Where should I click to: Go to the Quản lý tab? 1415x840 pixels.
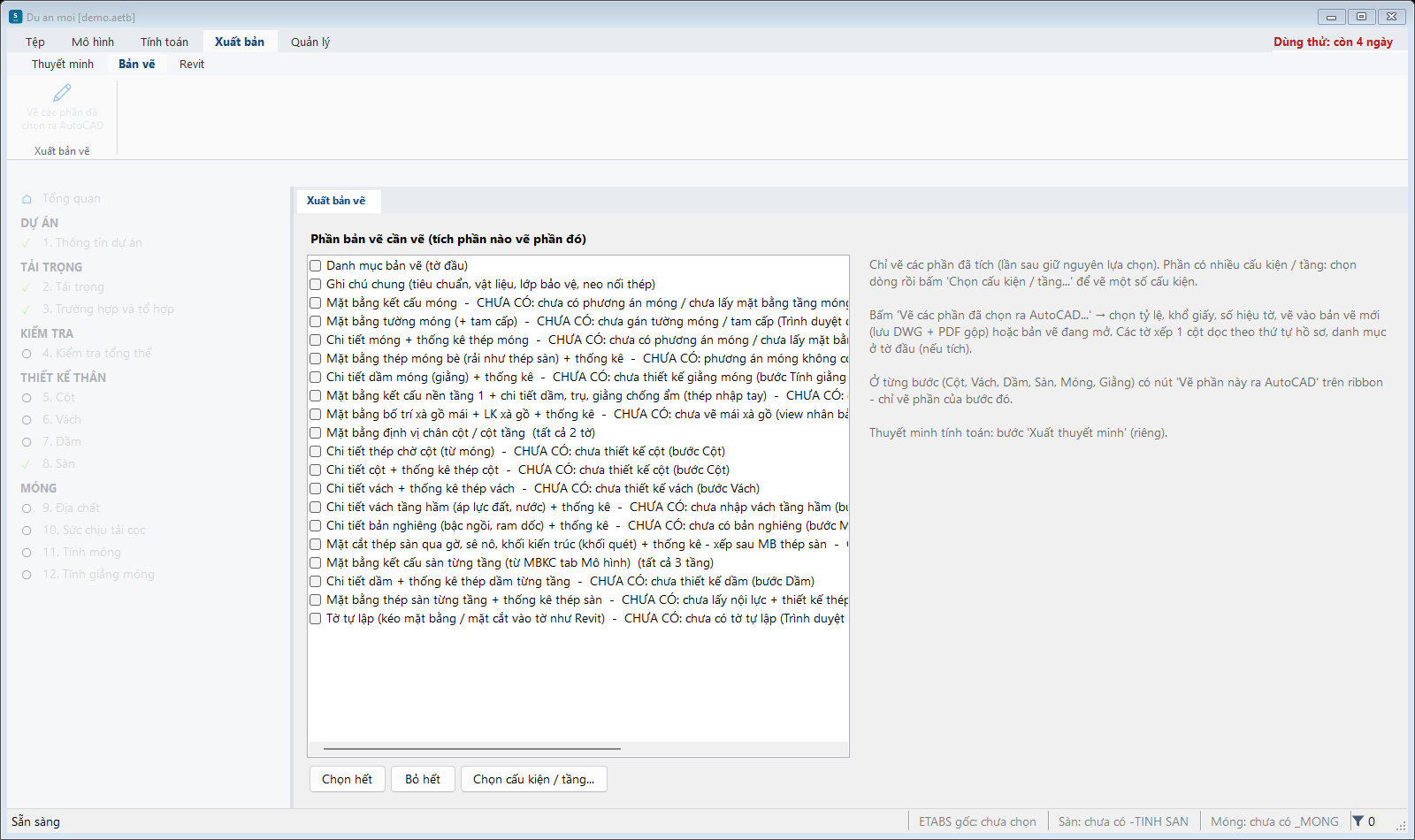[x=310, y=42]
